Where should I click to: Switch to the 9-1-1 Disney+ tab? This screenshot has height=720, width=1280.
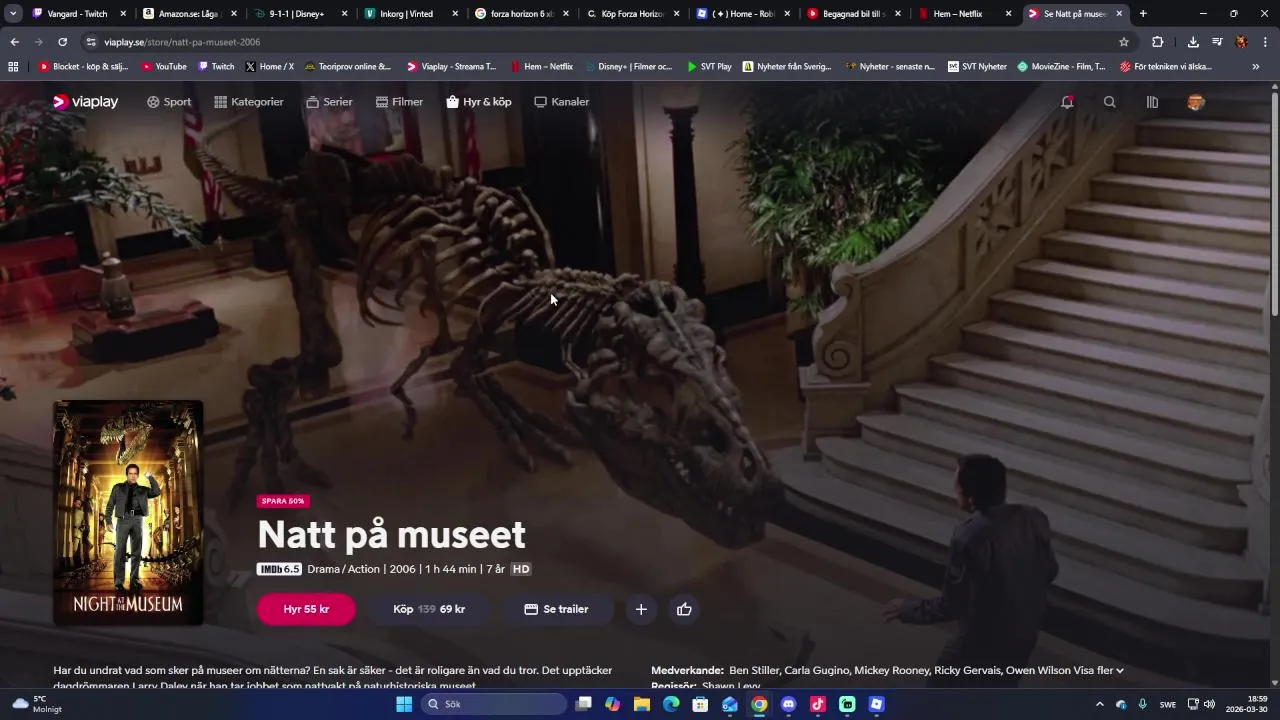pos(297,14)
